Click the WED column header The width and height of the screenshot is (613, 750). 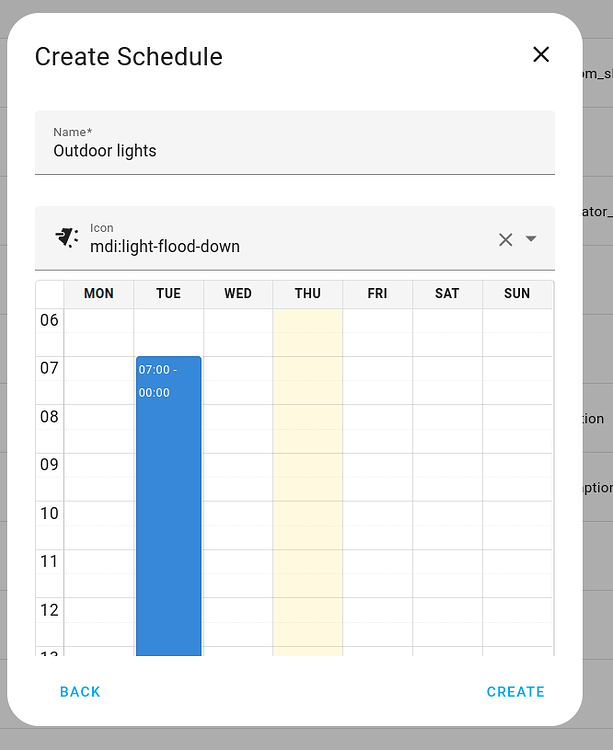(238, 294)
